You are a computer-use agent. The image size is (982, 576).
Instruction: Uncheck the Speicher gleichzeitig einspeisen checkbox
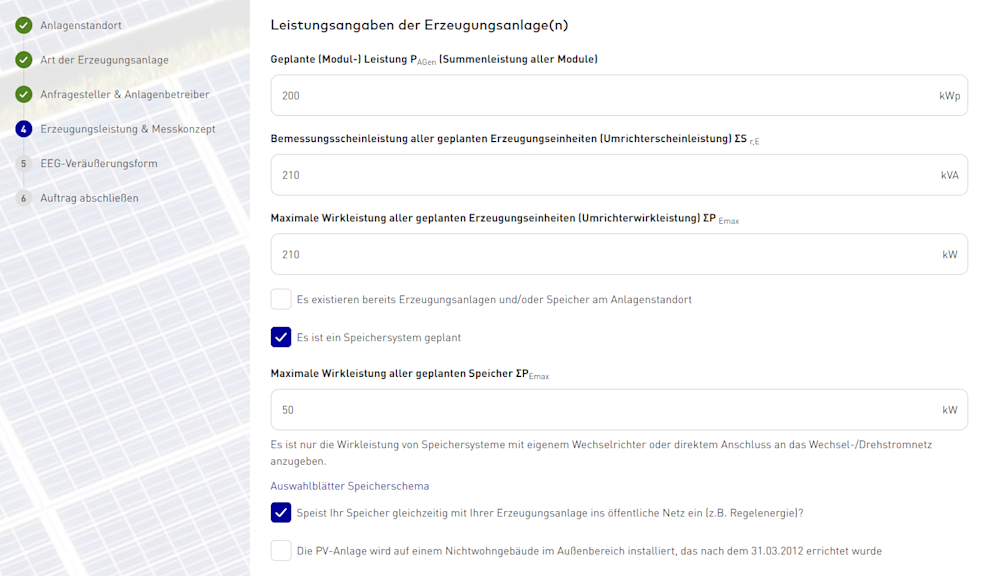tap(281, 513)
